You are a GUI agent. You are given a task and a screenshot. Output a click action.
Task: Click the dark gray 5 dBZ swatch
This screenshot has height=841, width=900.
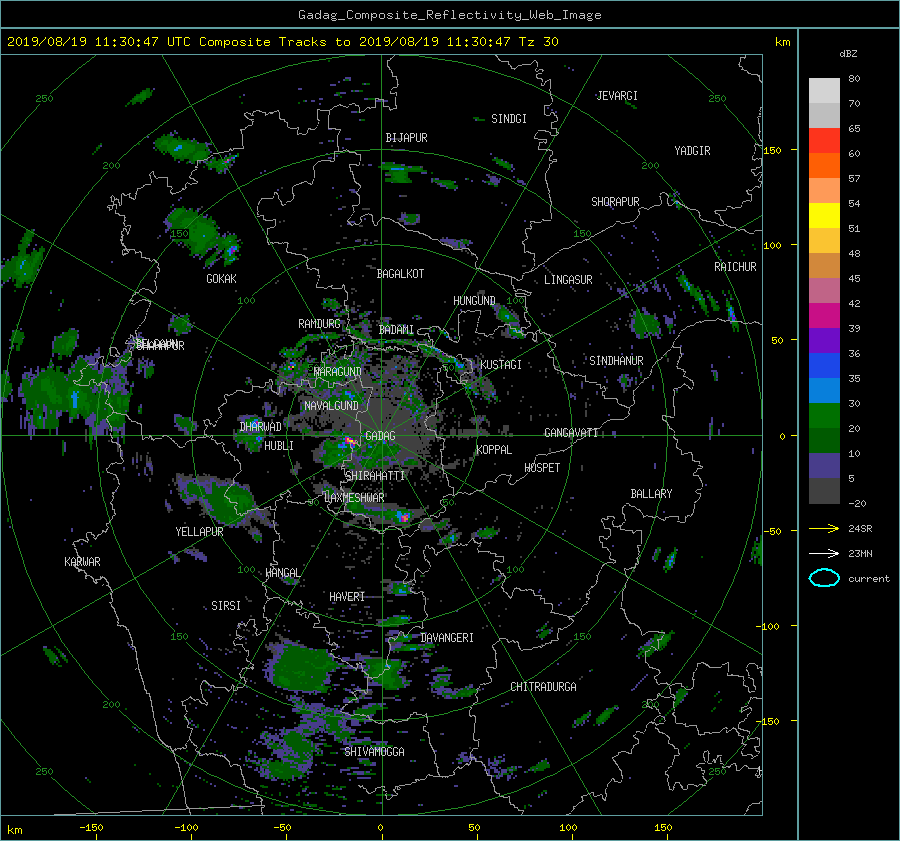coord(824,490)
